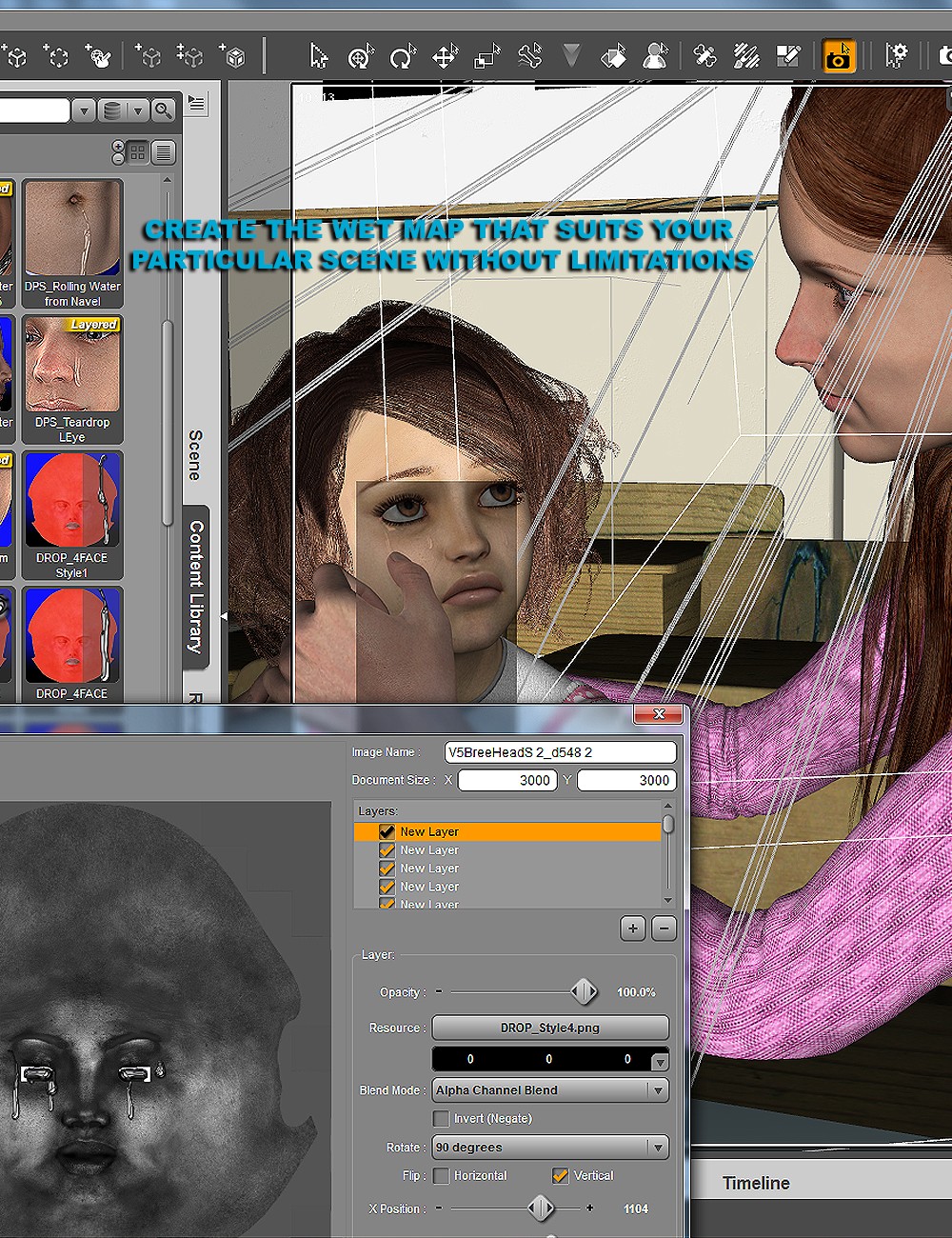Open Blend Mode Alpha Channel Blend dropdown
The image size is (952, 1238).
(x=550, y=1090)
